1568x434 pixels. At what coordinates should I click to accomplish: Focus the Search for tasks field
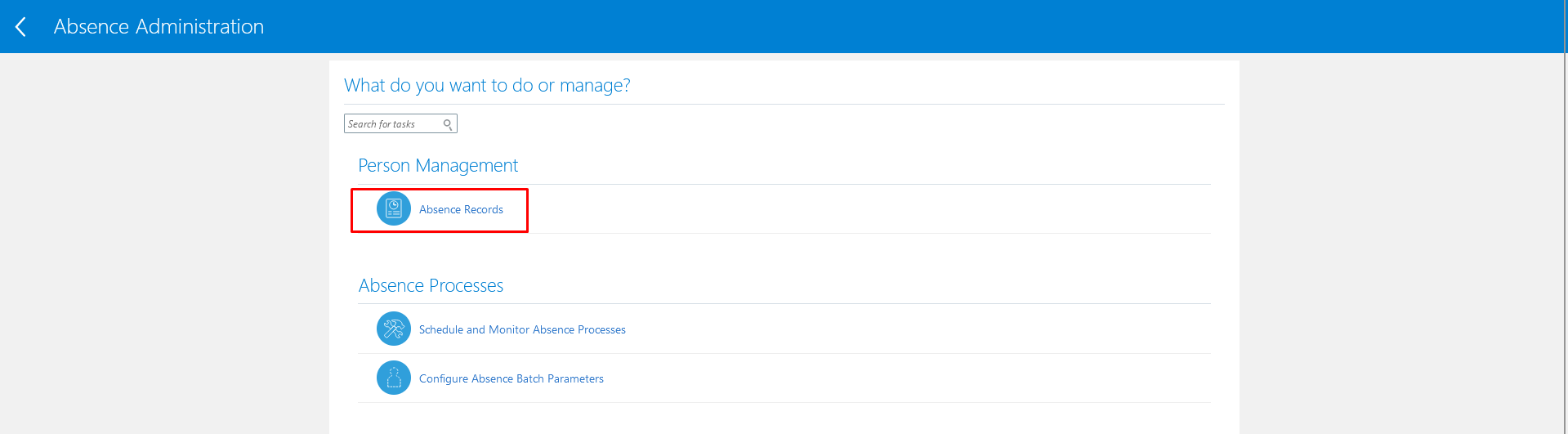click(x=400, y=123)
